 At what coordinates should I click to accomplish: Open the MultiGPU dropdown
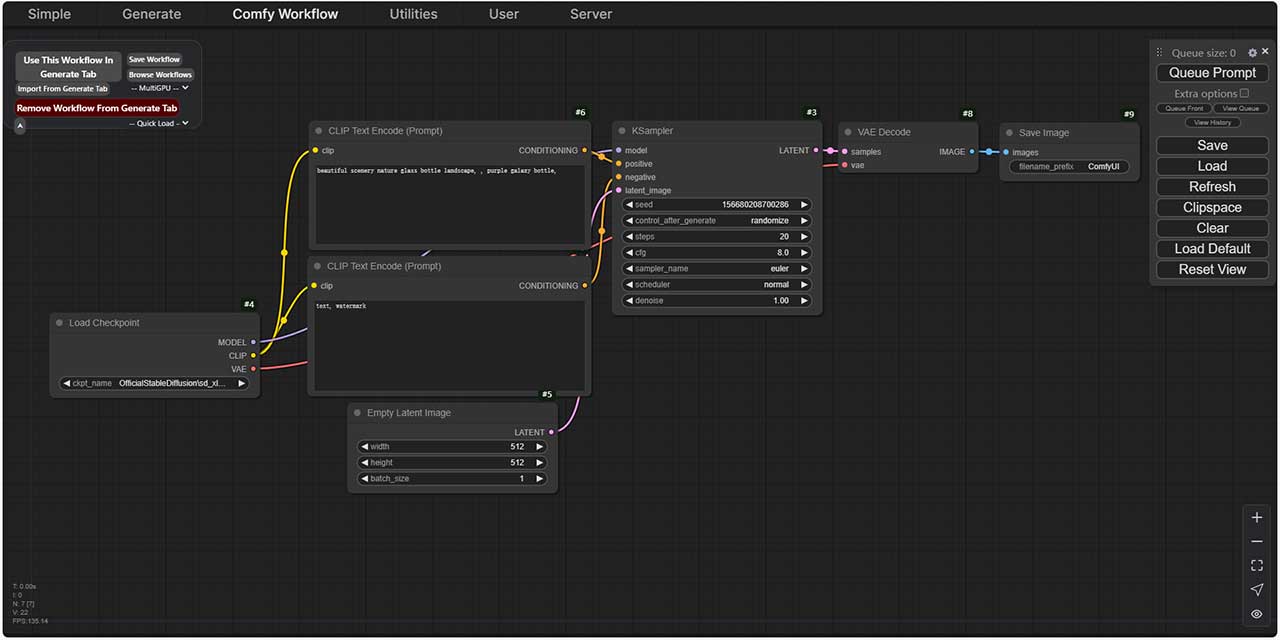click(160, 89)
